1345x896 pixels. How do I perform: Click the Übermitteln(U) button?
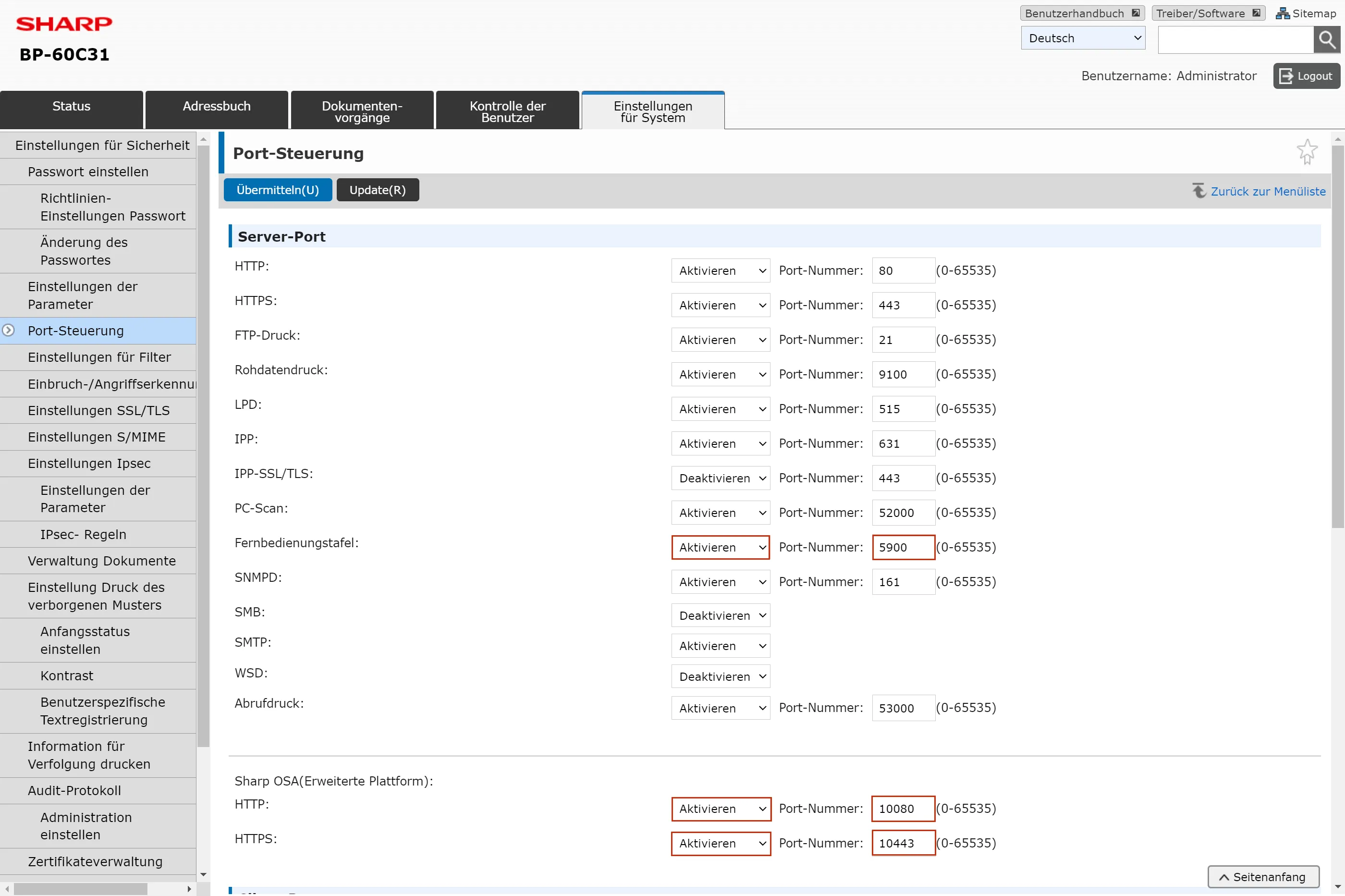coord(278,190)
